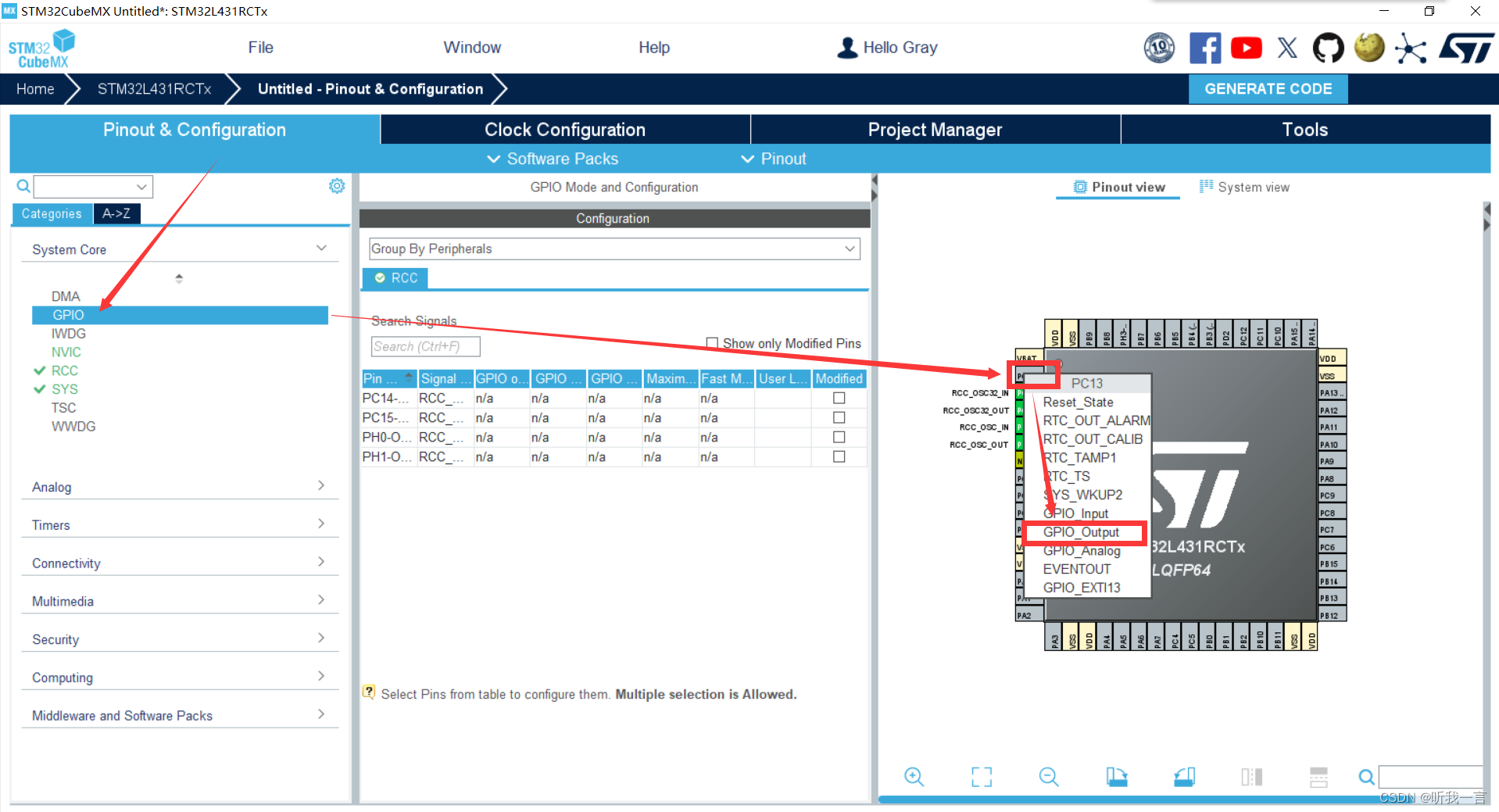The width and height of the screenshot is (1499, 812).
Task: Open the categories settings gear icon
Action: pyautogui.click(x=337, y=186)
